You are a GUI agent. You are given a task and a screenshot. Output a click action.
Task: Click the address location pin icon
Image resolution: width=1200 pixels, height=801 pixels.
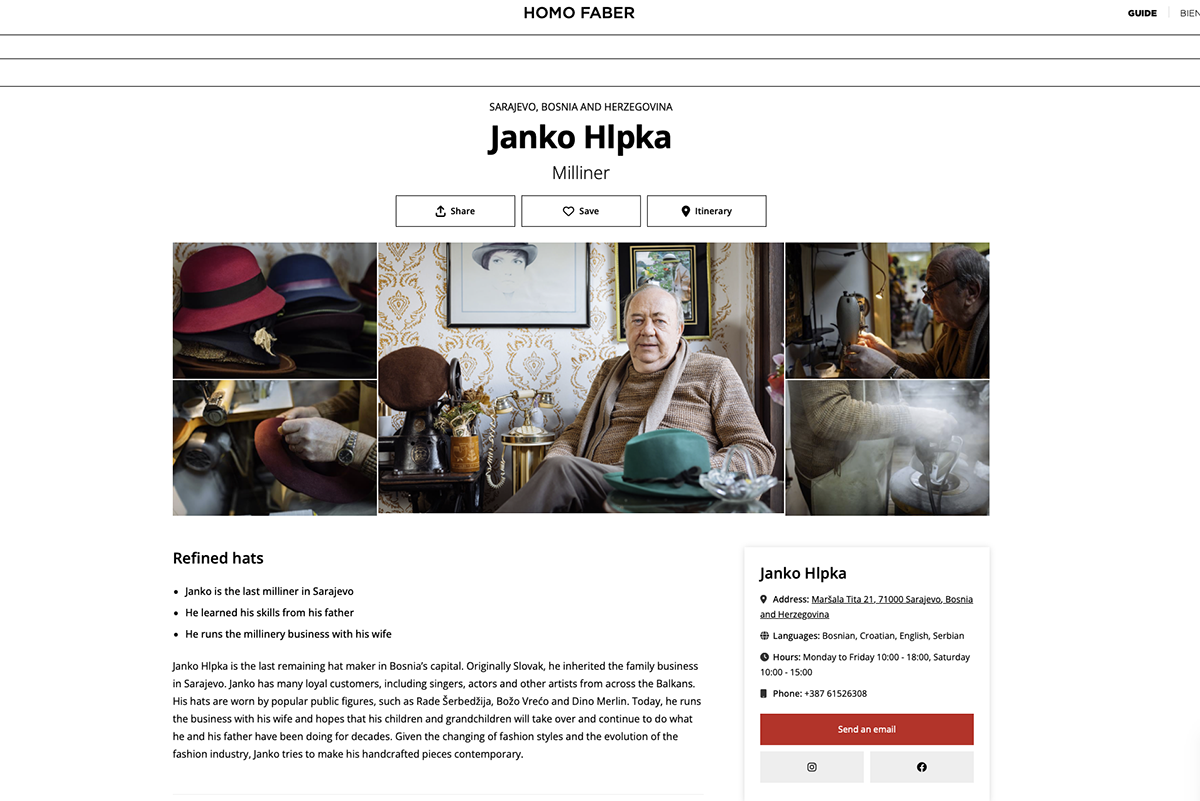[764, 600]
